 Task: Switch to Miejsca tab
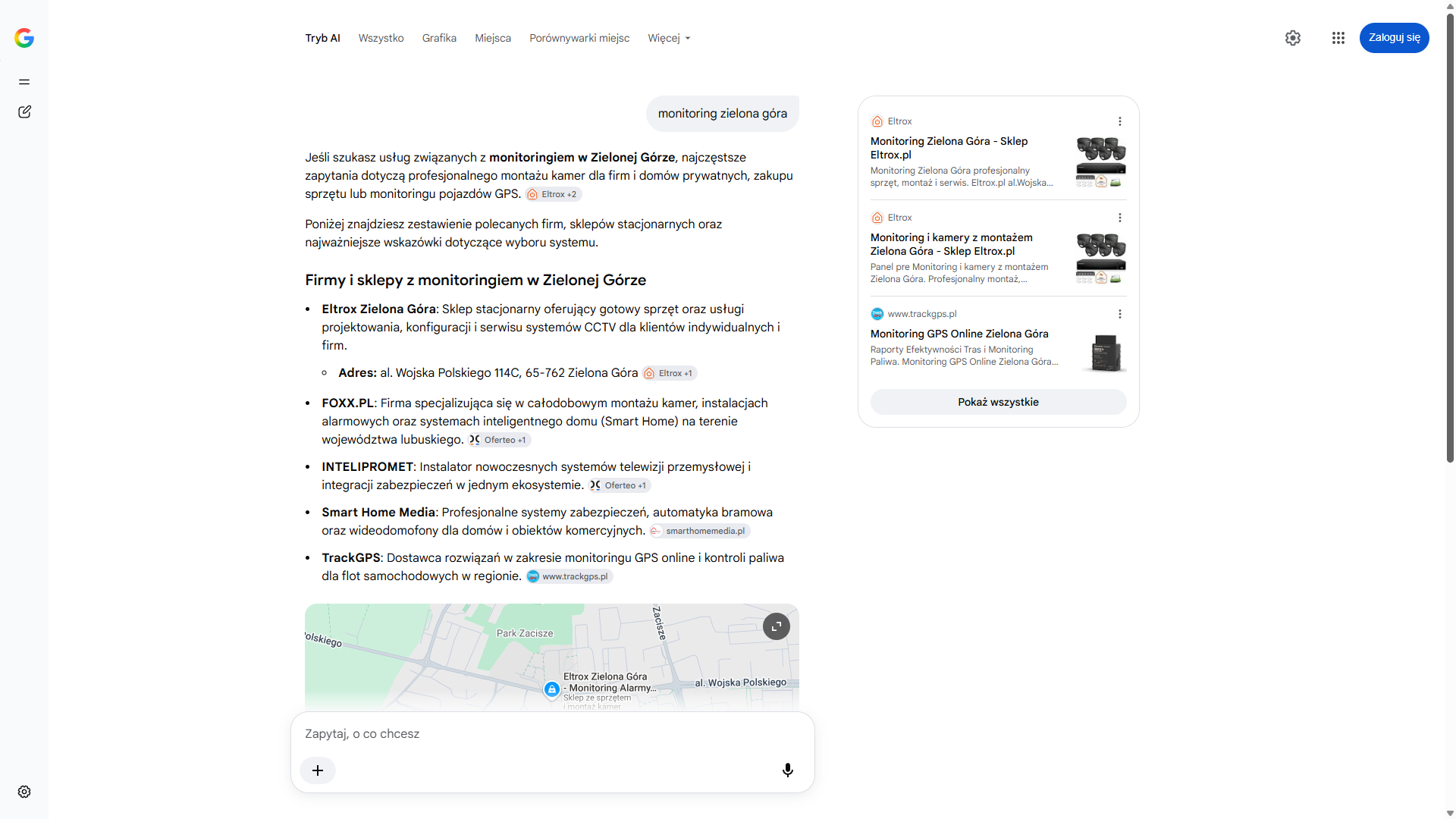(x=493, y=38)
